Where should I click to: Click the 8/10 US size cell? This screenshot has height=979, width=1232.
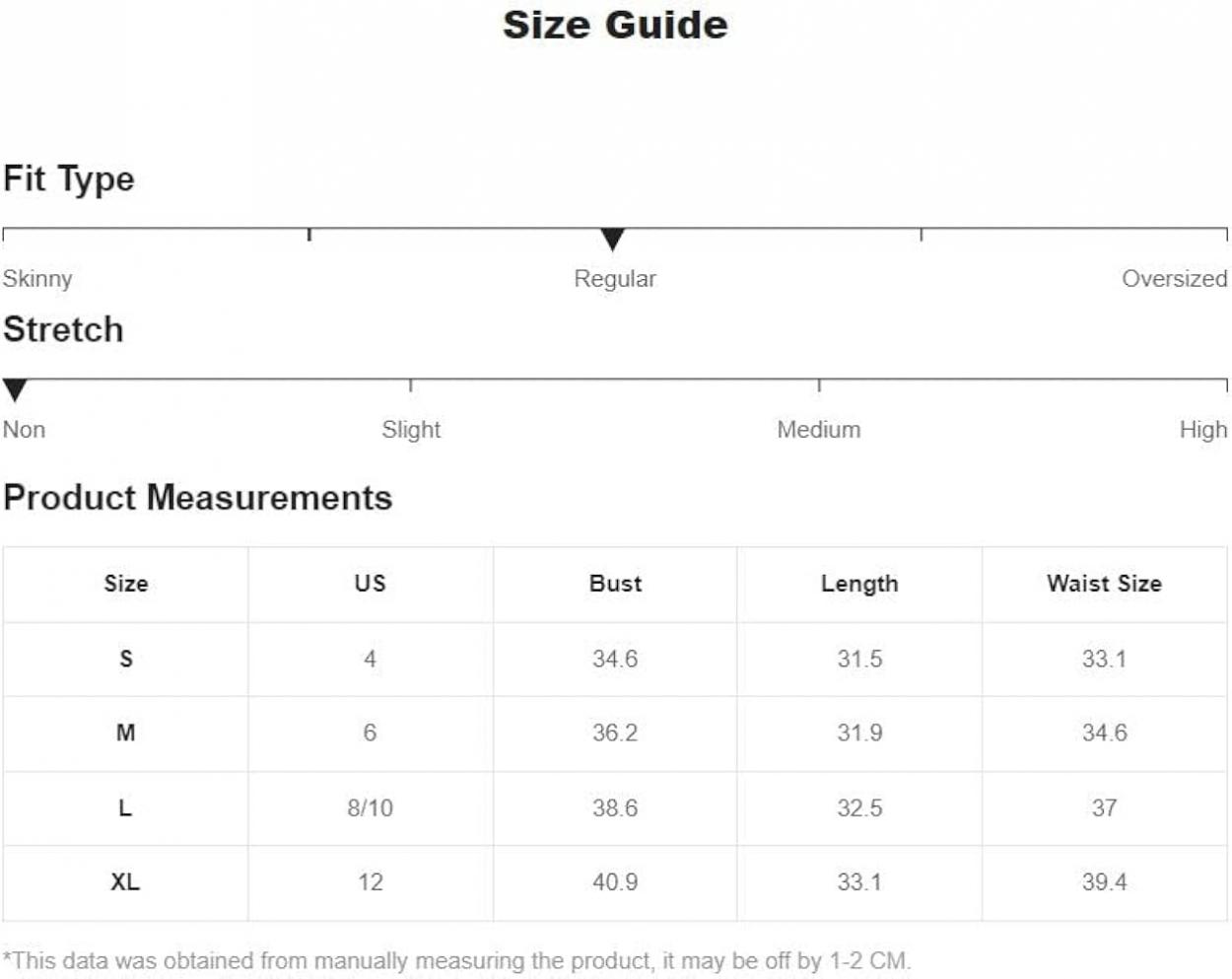pos(371,808)
